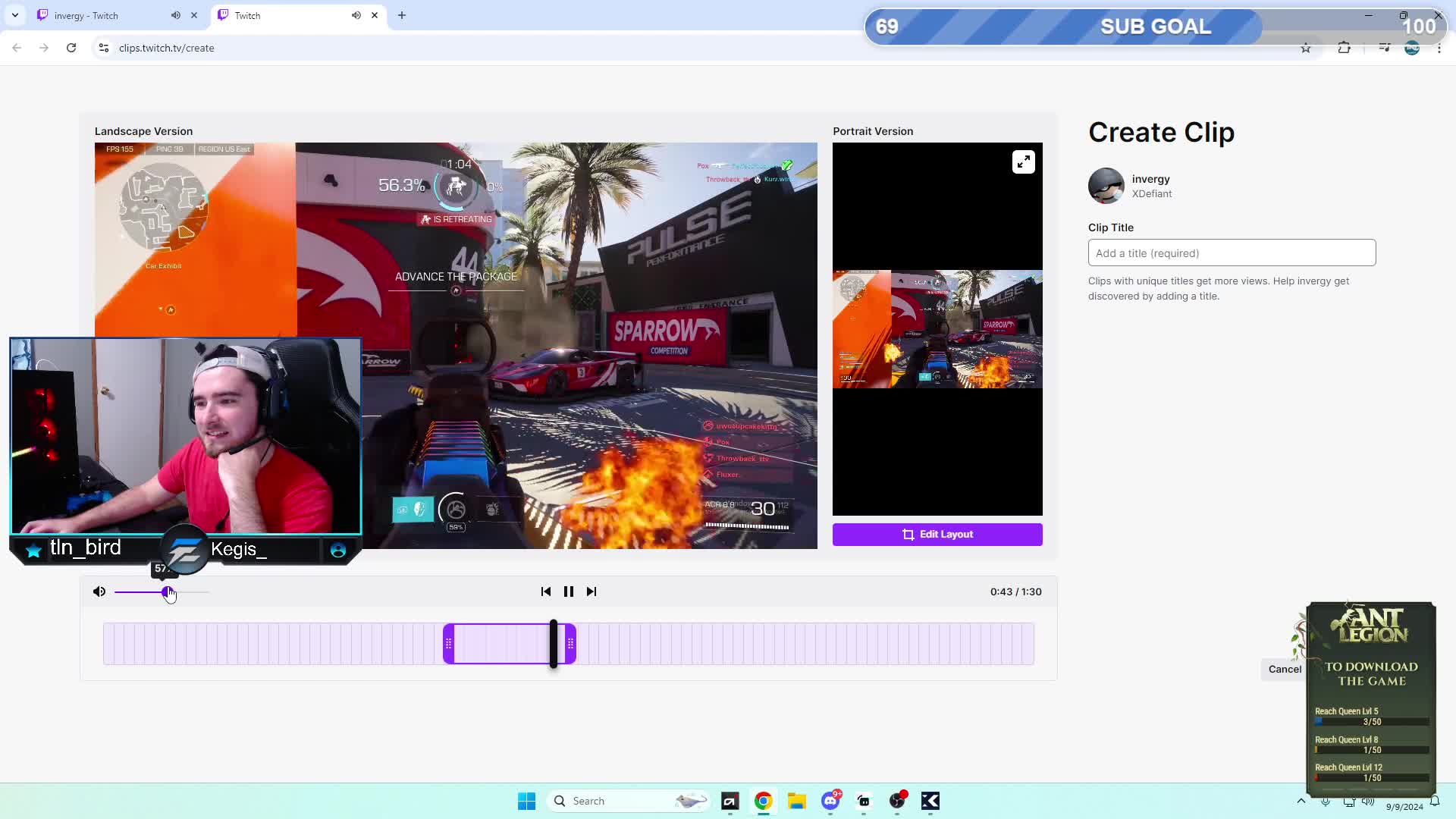Image resolution: width=1456 pixels, height=819 pixels.
Task: Reload the clips page
Action: tap(71, 48)
